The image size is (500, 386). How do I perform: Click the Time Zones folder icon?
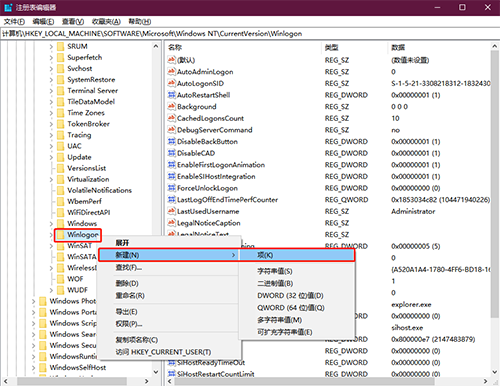(x=60, y=113)
